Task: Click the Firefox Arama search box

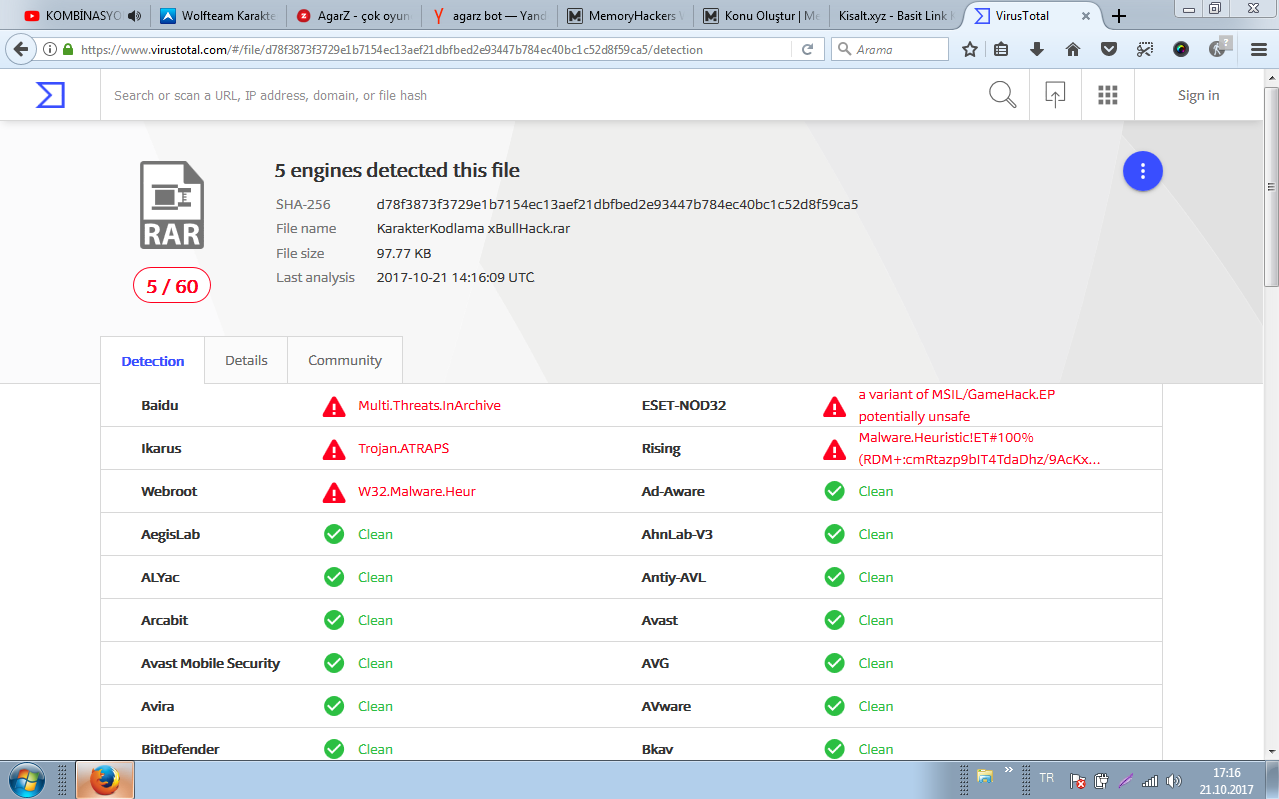Action: pyautogui.click(x=890, y=49)
